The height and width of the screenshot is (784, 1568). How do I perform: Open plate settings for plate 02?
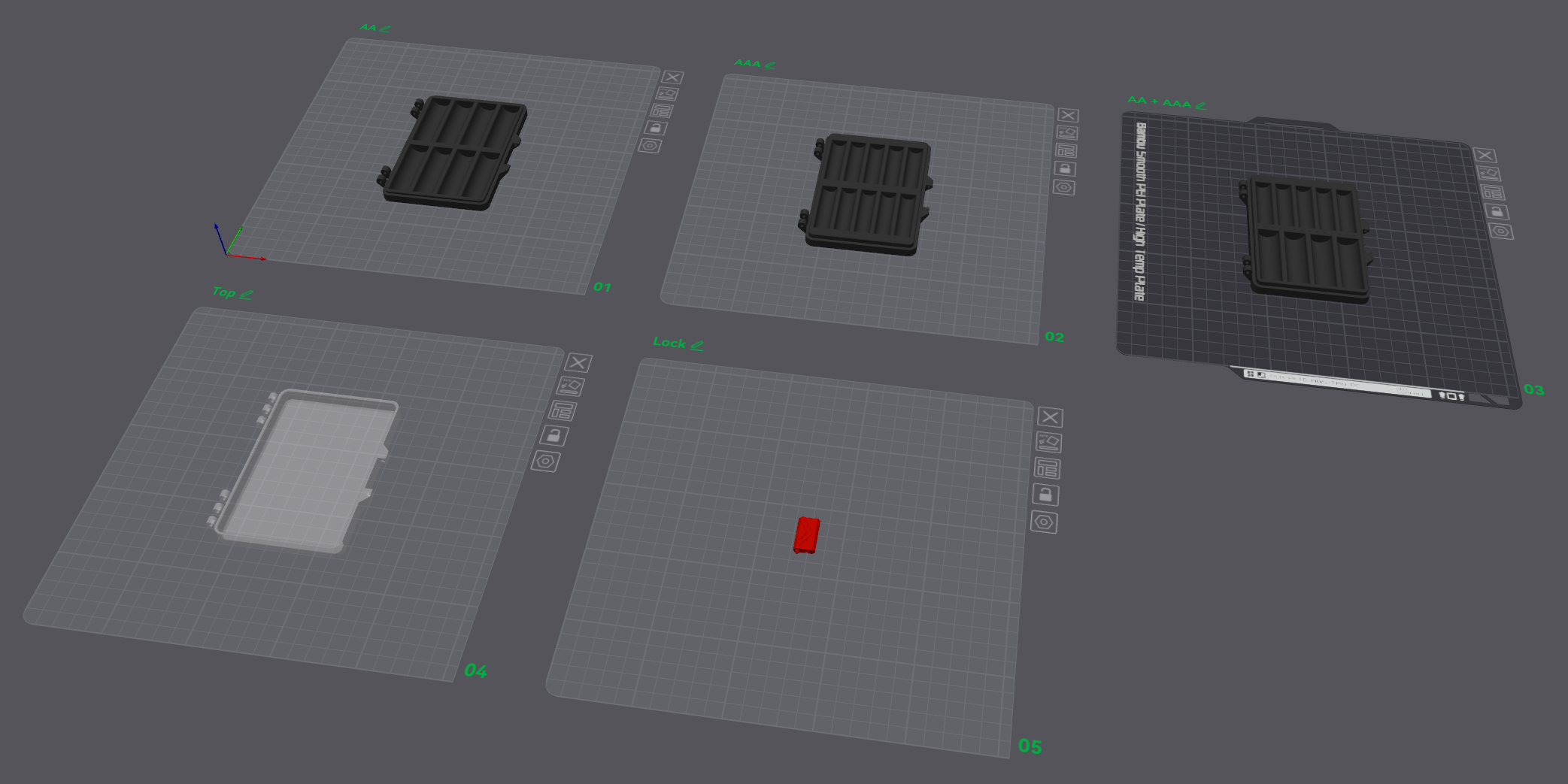tap(1063, 187)
